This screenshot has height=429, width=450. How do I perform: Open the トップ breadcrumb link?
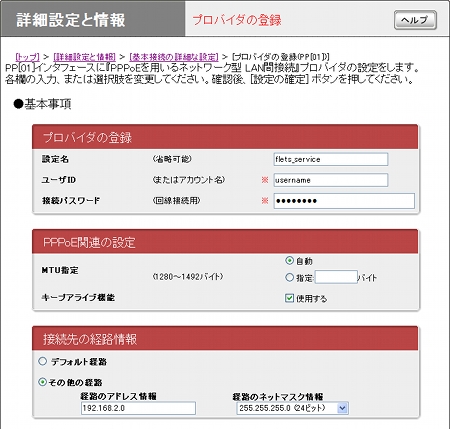pyautogui.click(x=27, y=57)
